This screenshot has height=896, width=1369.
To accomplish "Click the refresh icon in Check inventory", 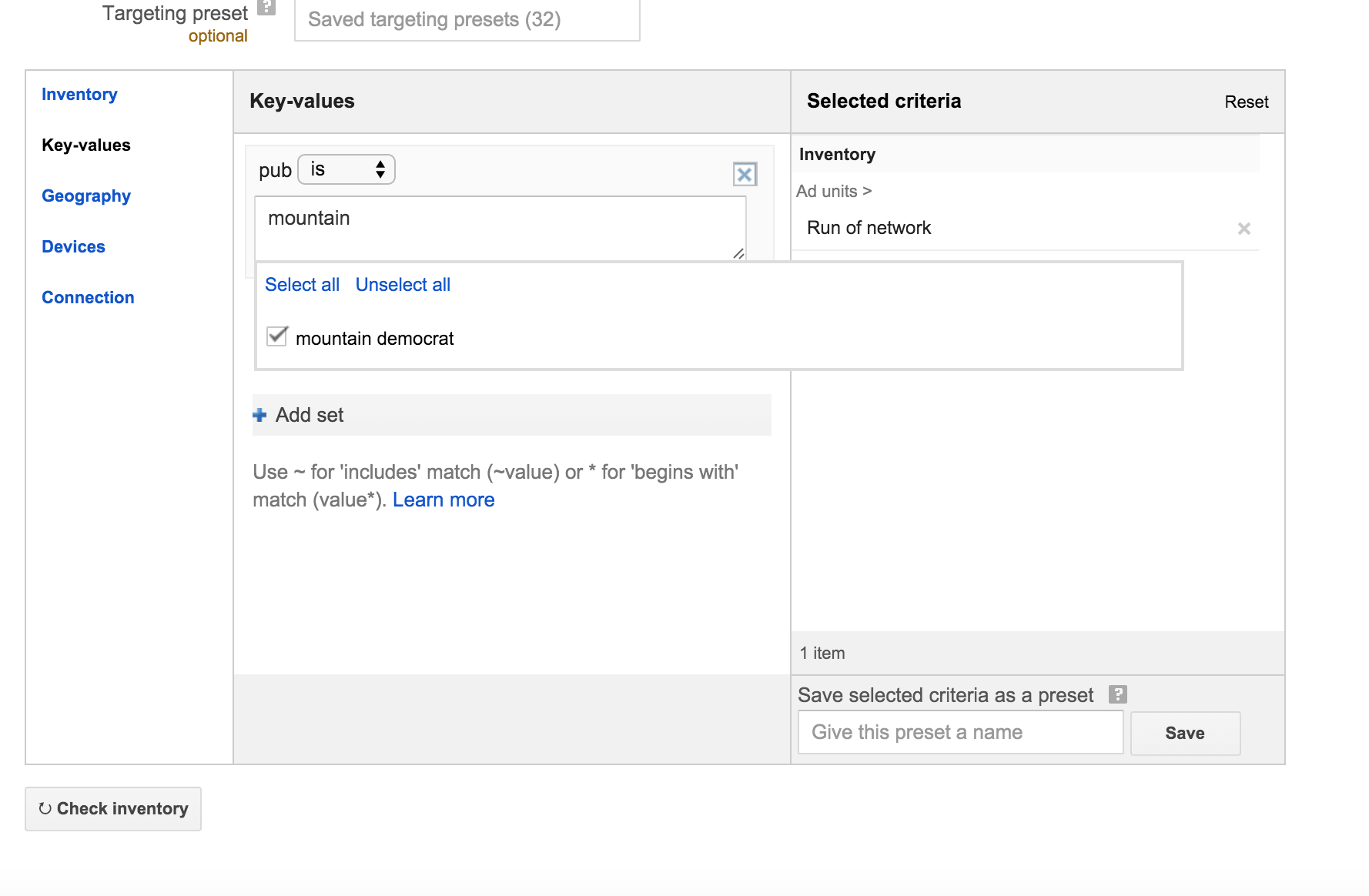I will coord(45,808).
